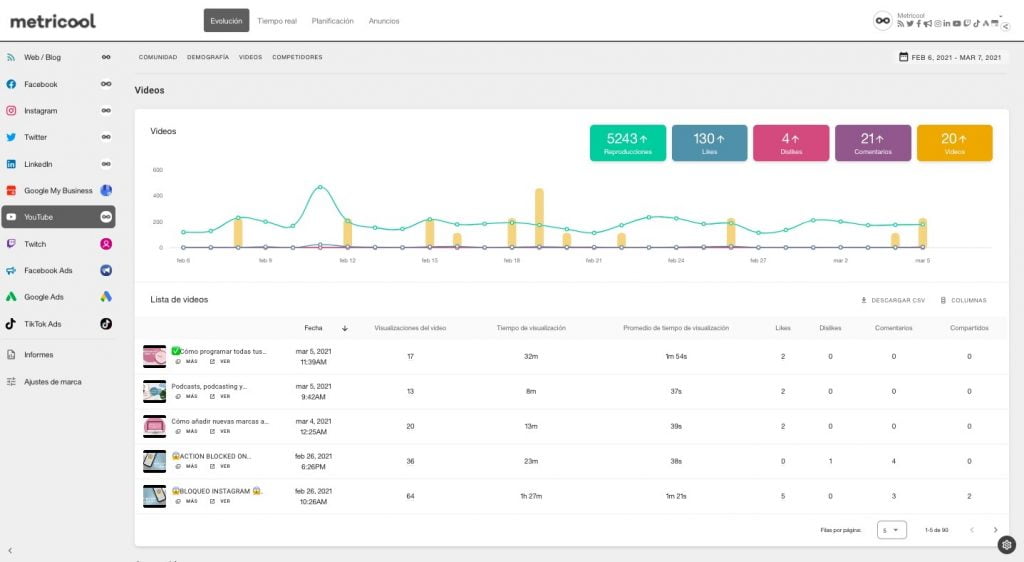Switch to the Evolución tab
Image resolution: width=1024 pixels, height=562 pixels.
coord(226,21)
